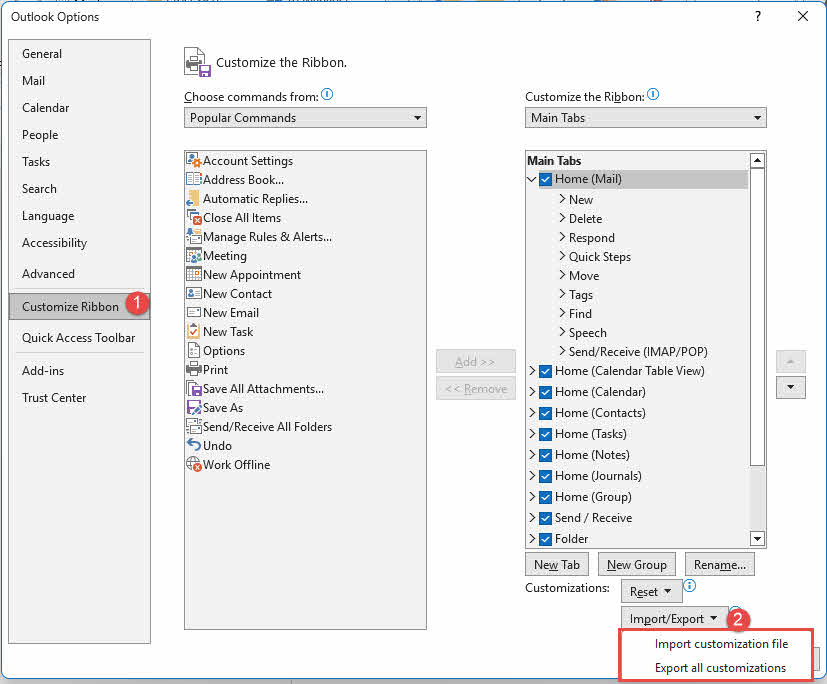Screen dimensions: 827x684
Task: Choose the Automatic Replies command
Action: click(252, 198)
